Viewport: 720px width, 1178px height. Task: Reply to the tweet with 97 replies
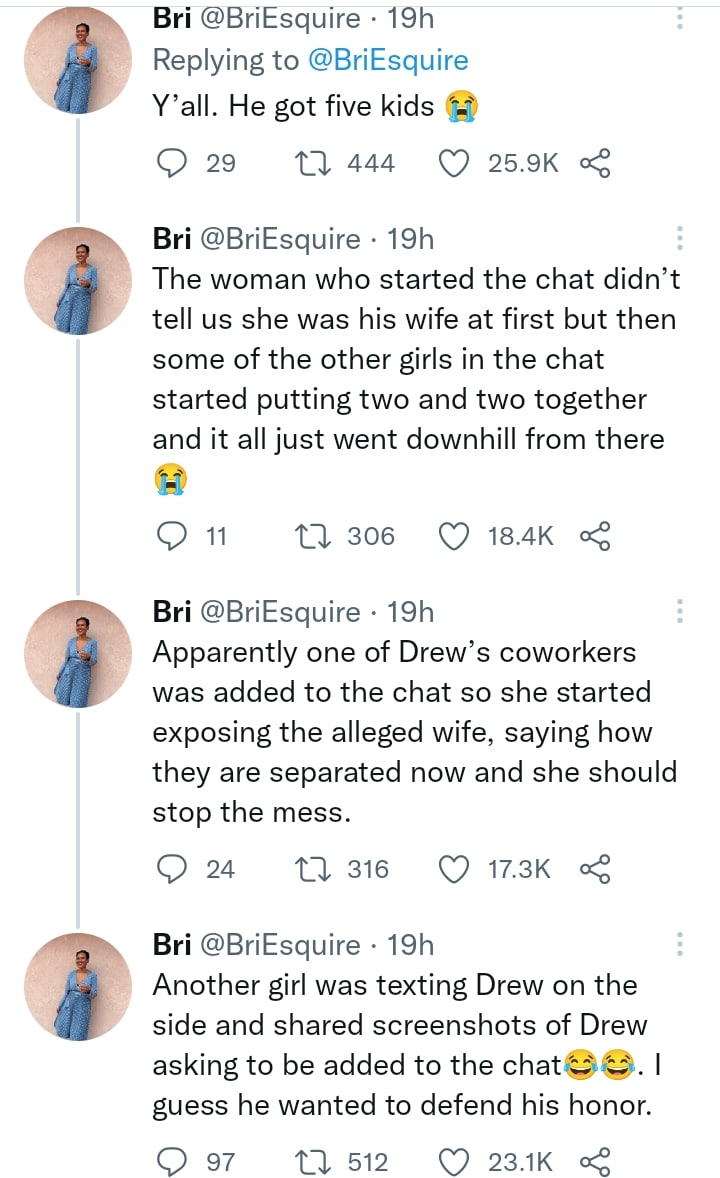click(176, 1161)
